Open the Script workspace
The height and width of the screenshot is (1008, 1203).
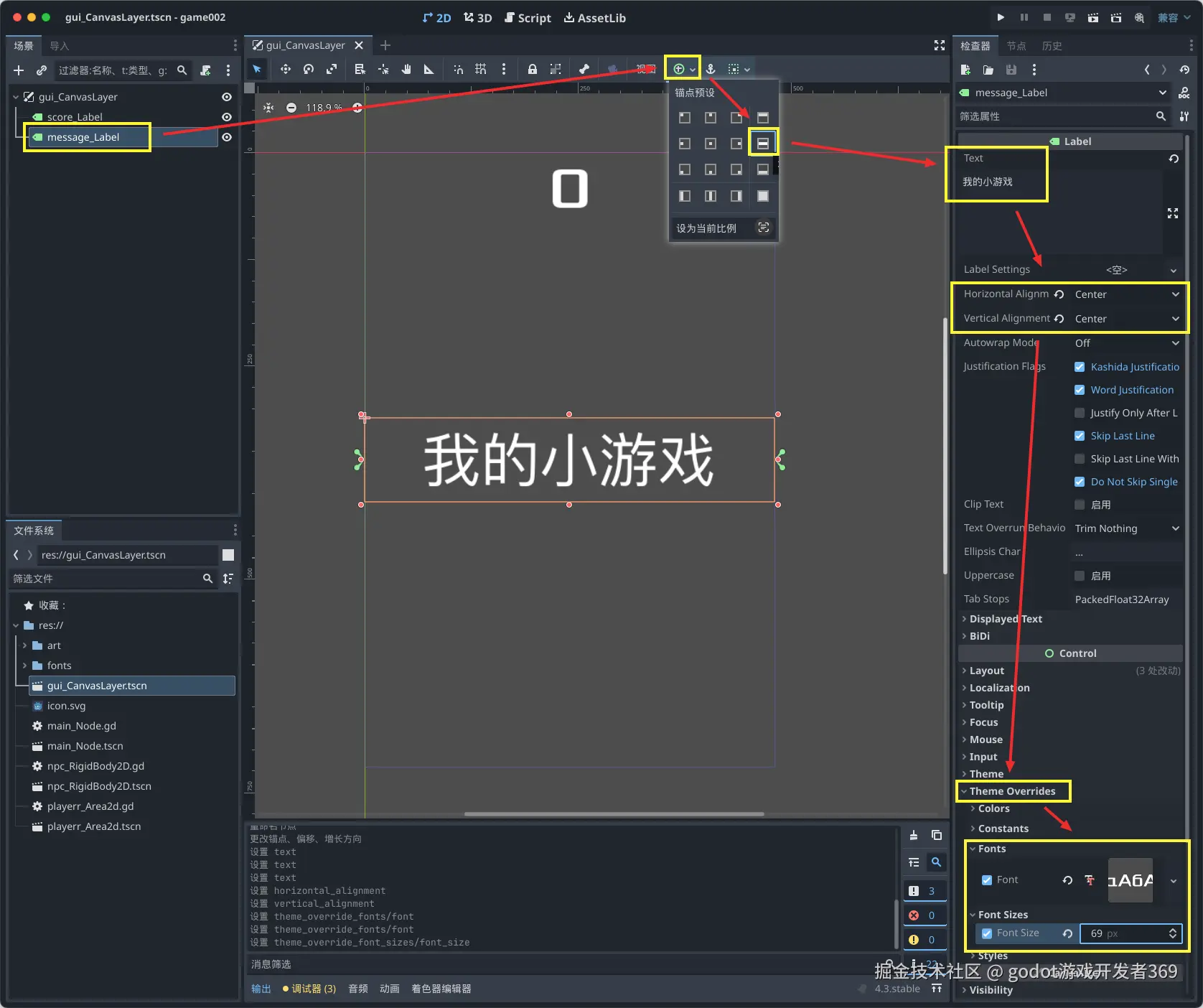[528, 18]
